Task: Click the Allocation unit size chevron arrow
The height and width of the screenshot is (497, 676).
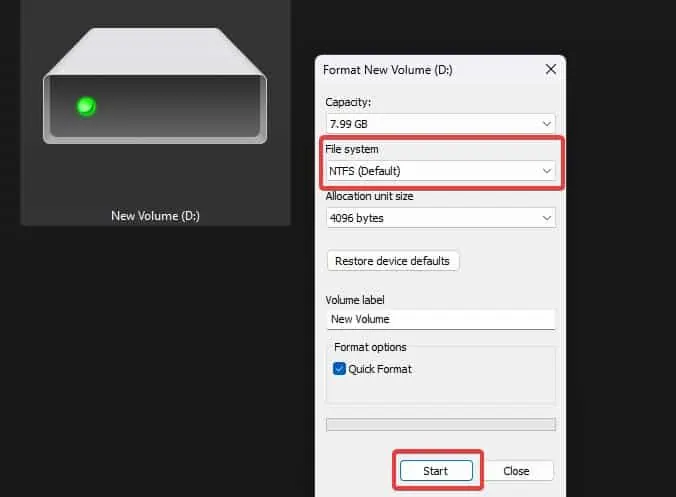Action: point(546,218)
